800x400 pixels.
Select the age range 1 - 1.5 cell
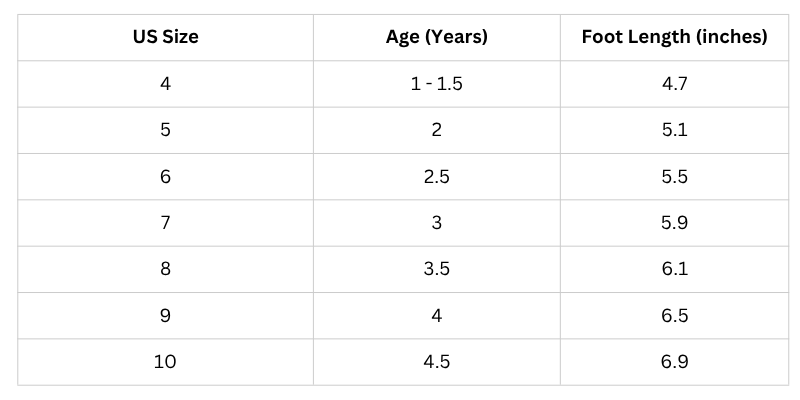[437, 84]
